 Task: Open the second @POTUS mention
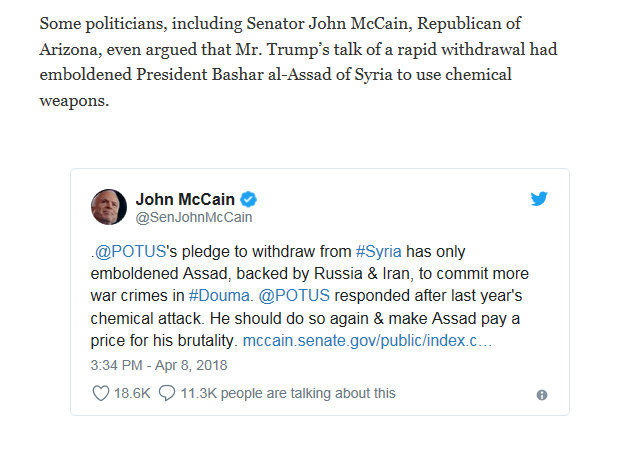[x=295, y=295]
